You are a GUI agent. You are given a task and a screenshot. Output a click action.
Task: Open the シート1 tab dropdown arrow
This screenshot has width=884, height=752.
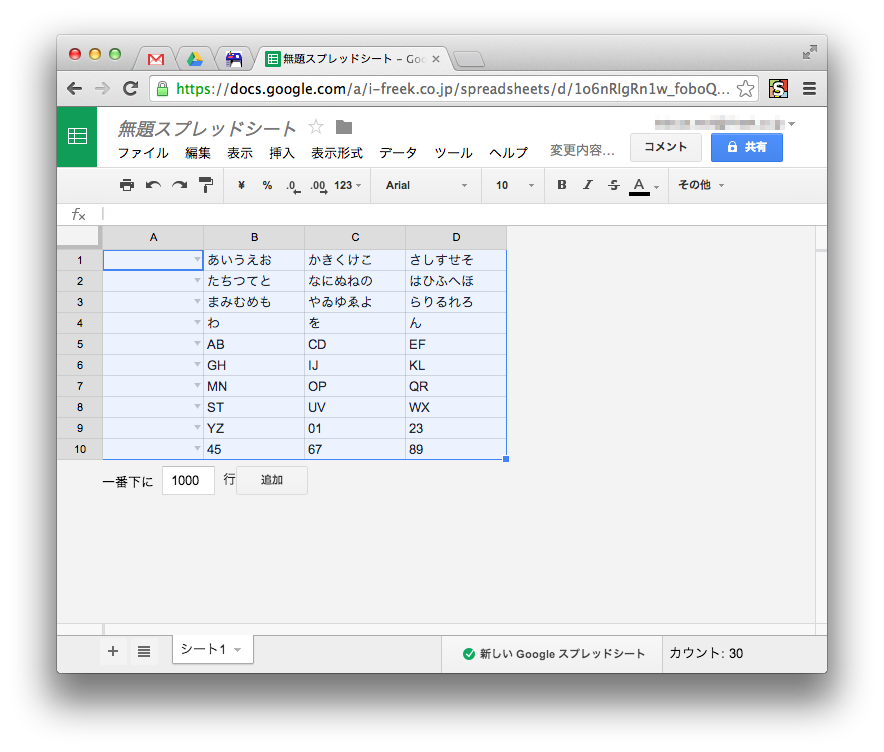pyautogui.click(x=238, y=649)
